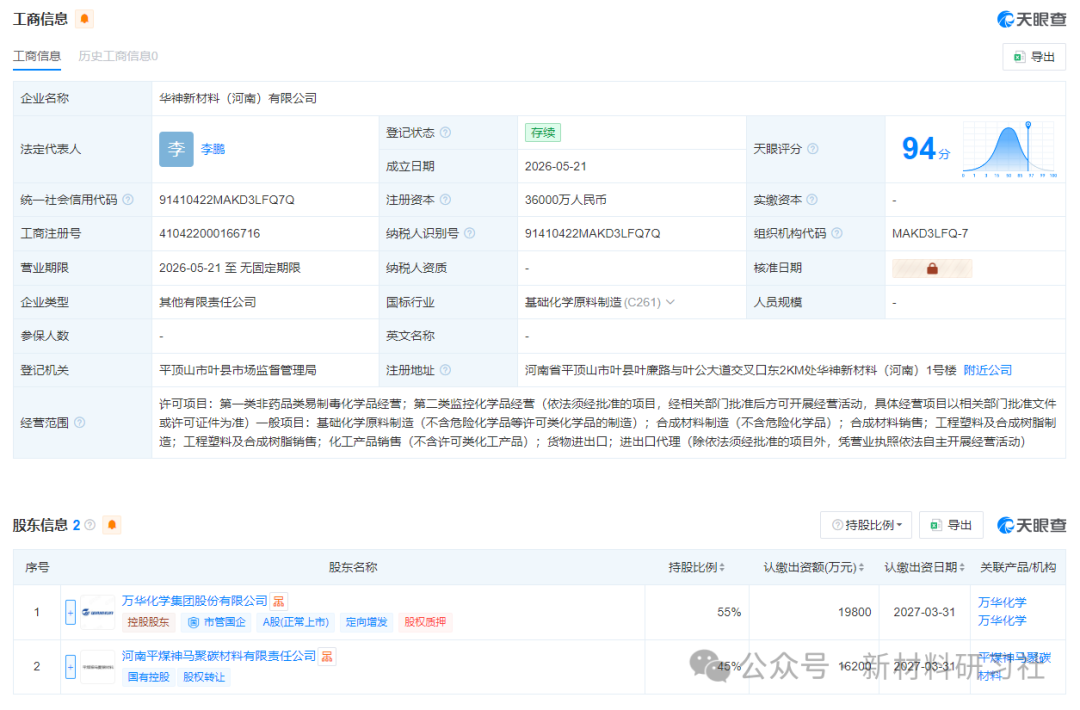Click first 万华化学 related product link
The height and width of the screenshot is (710, 1080).
click(1002, 603)
